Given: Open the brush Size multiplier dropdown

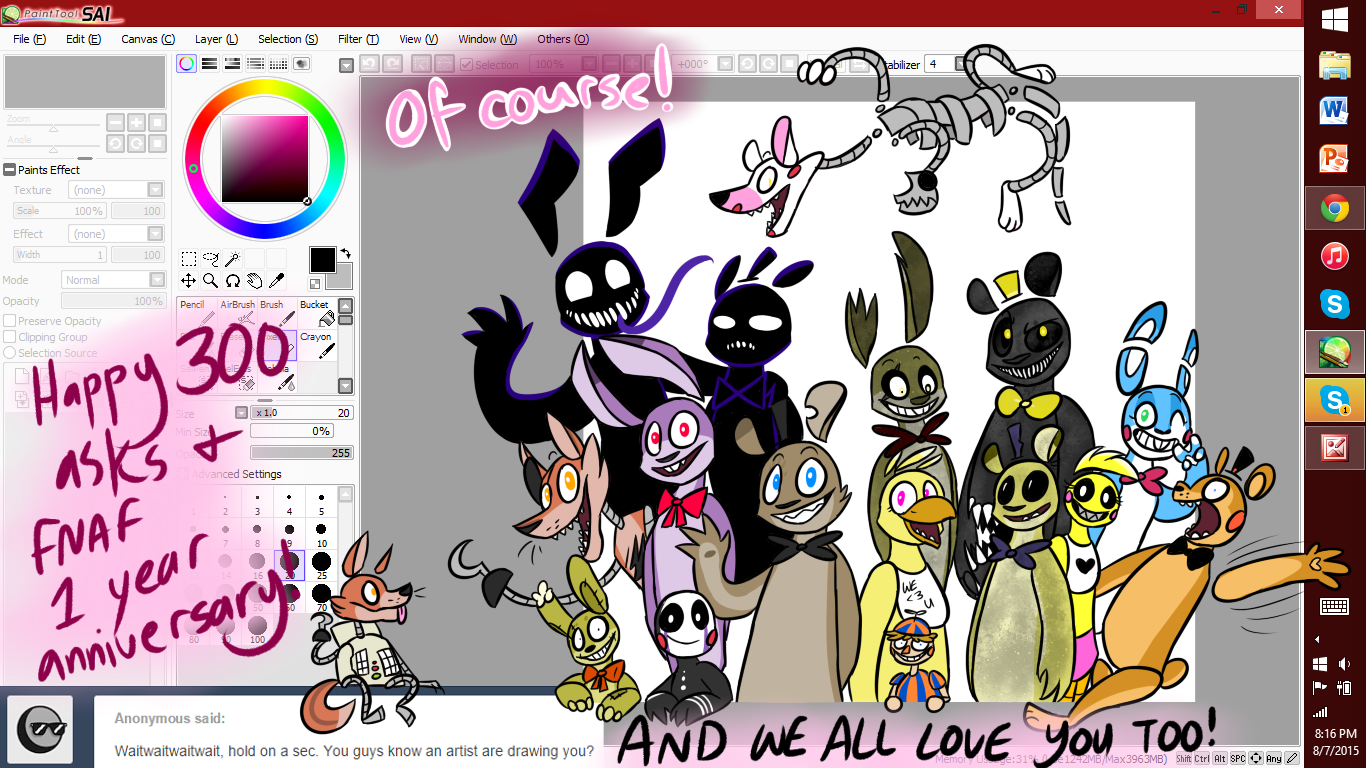Looking at the screenshot, I should [x=241, y=412].
